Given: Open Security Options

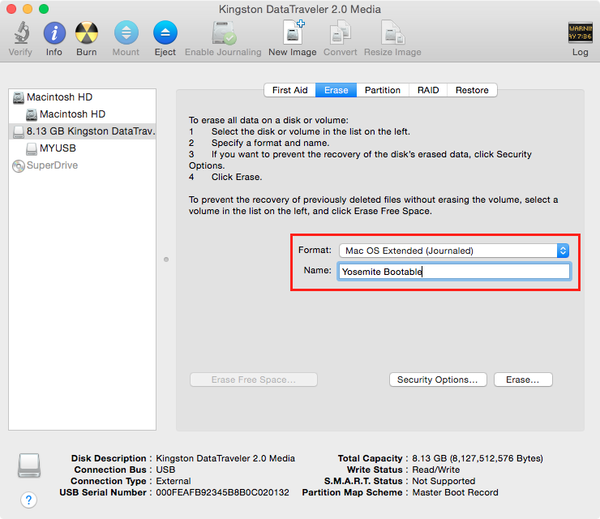Looking at the screenshot, I should point(438,380).
